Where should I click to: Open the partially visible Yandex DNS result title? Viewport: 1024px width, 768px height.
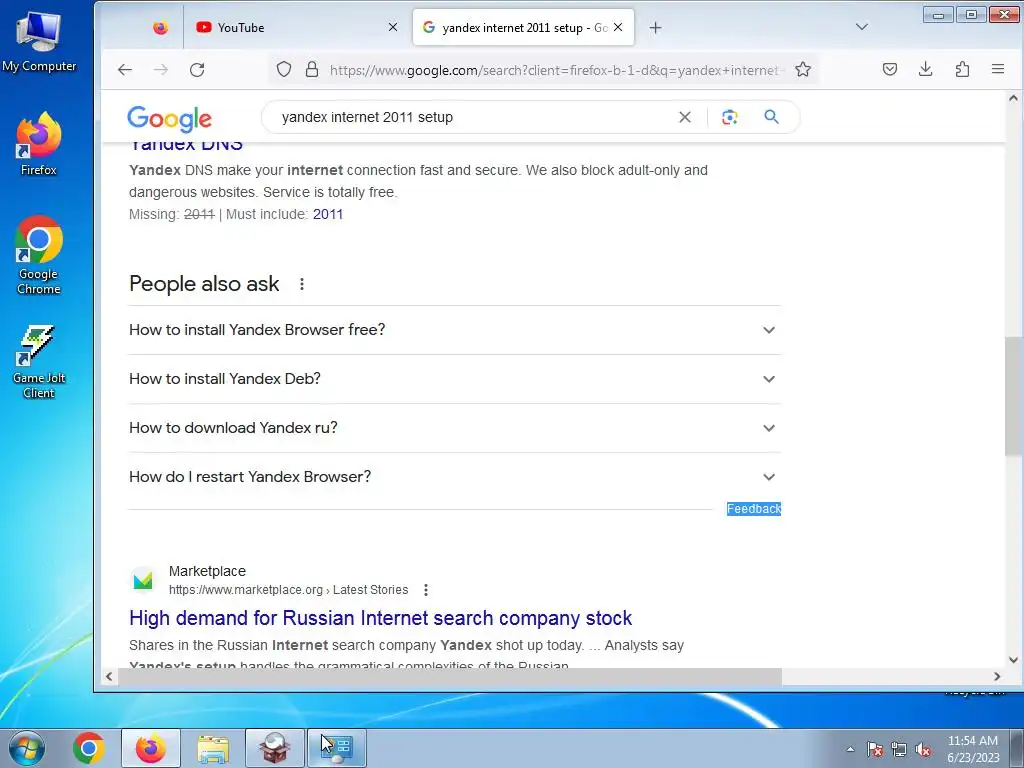186,146
